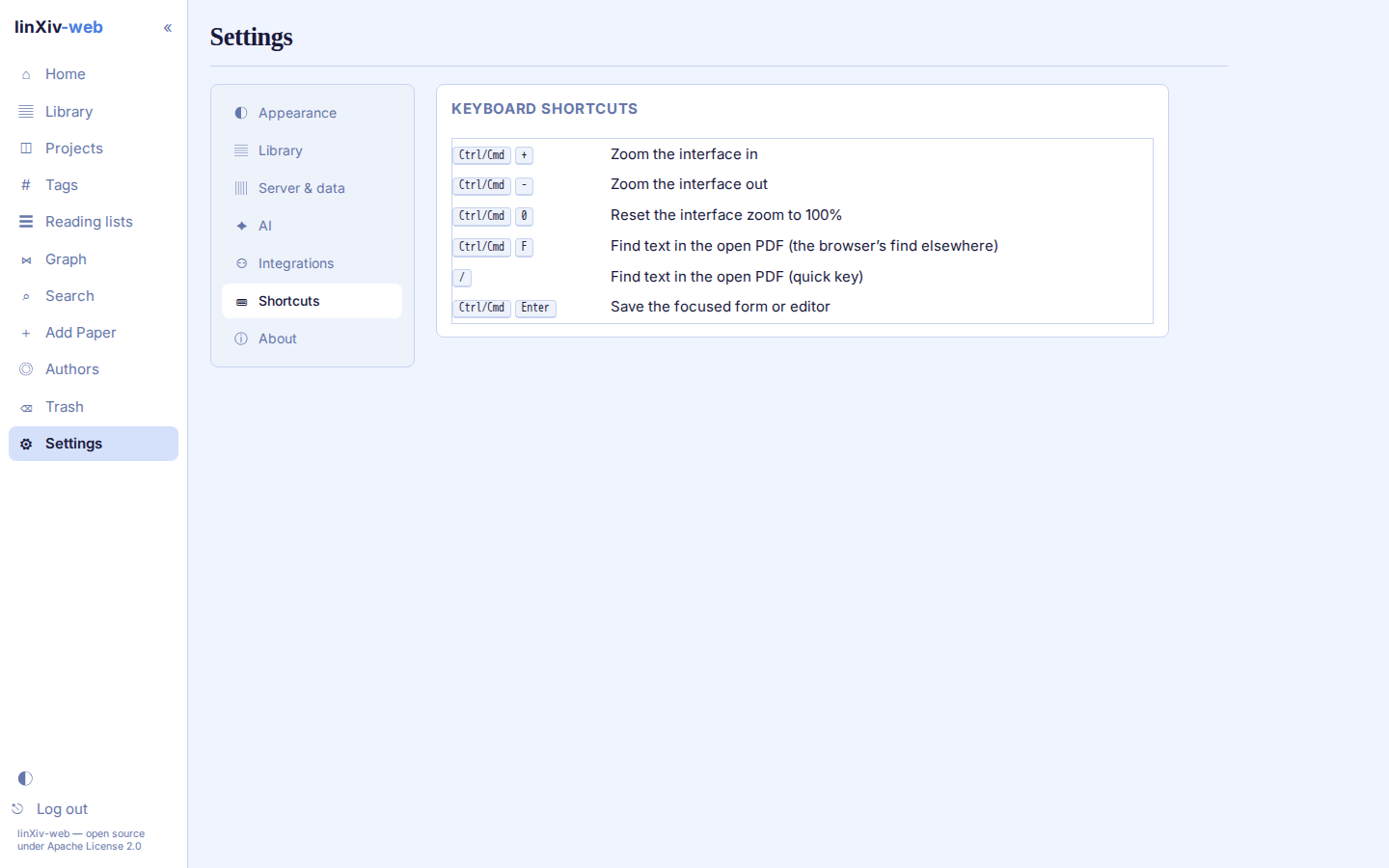This screenshot has width=1389, height=868.
Task: Click the Add Paper plus icon
Action: pyautogui.click(x=26, y=333)
